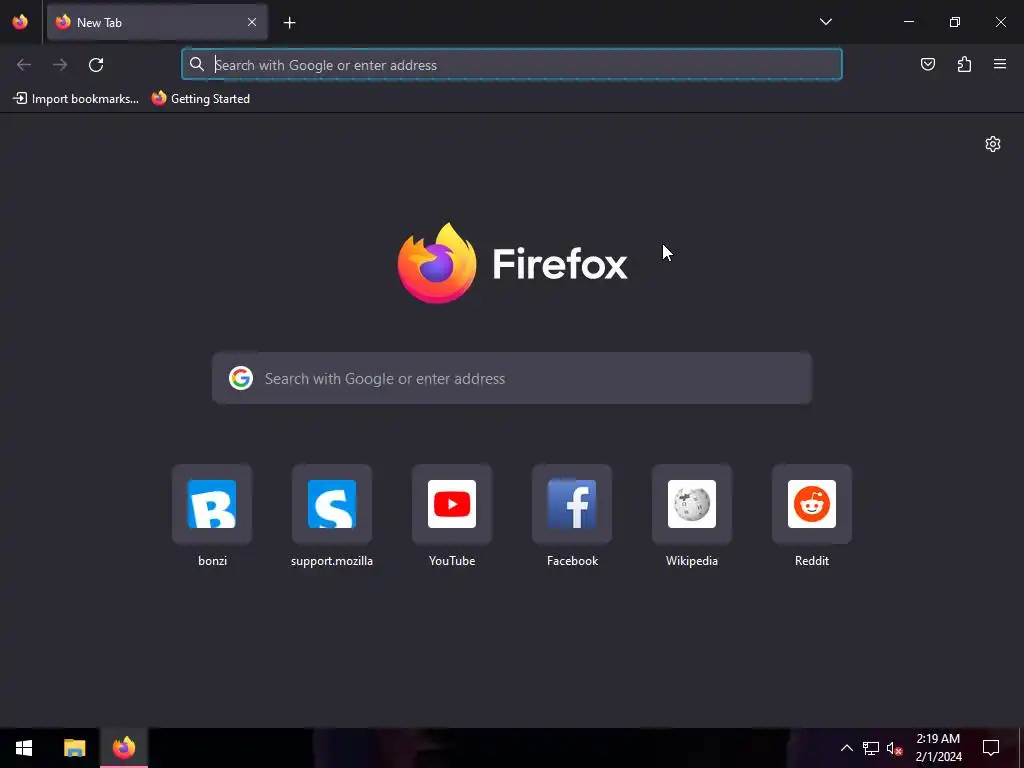Click the Firefox taskbar icon
This screenshot has height=768, width=1024.
[x=124, y=748]
